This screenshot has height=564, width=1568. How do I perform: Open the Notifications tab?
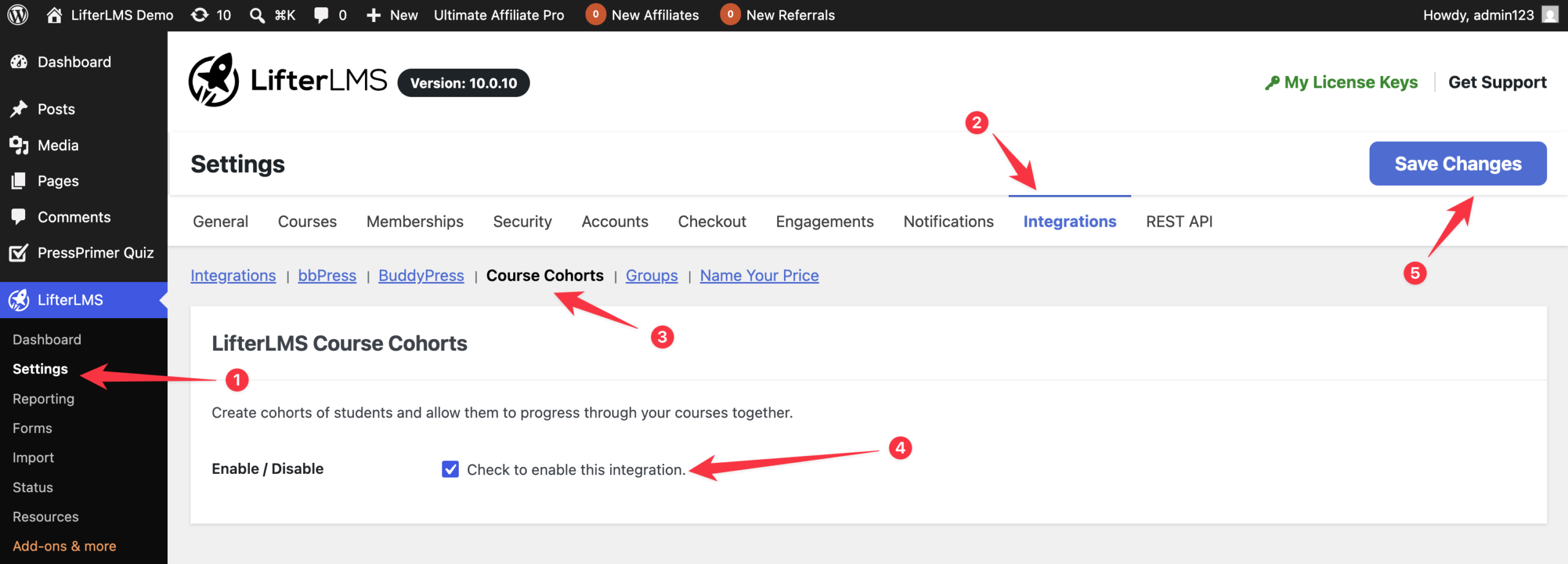point(949,221)
